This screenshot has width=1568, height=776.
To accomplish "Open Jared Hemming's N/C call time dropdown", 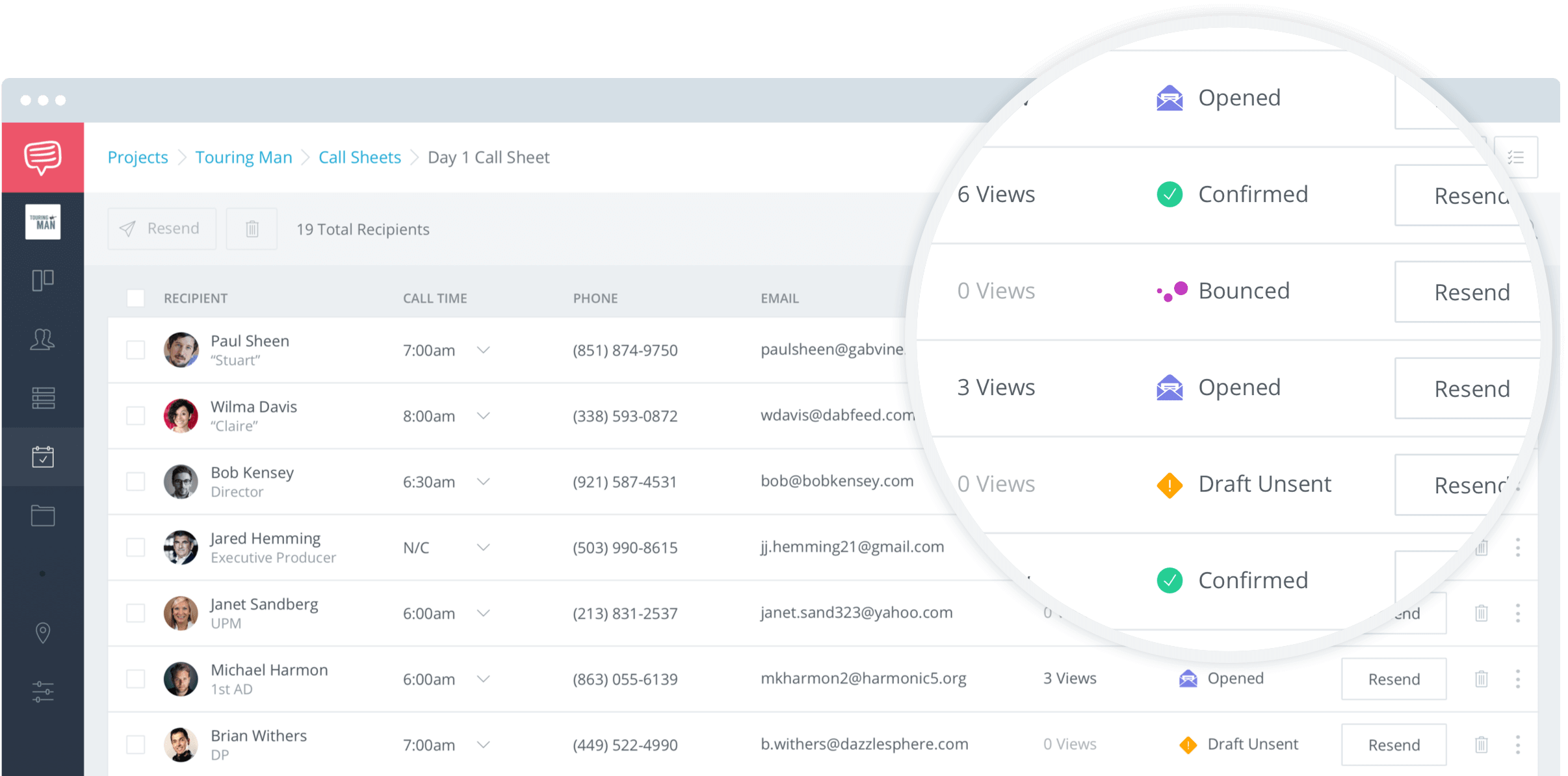I will (484, 547).
